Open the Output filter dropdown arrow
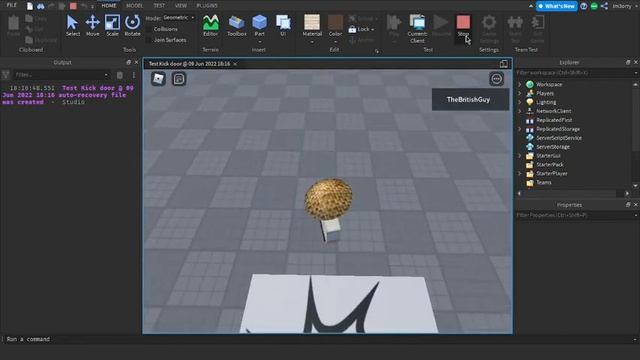 (106, 75)
